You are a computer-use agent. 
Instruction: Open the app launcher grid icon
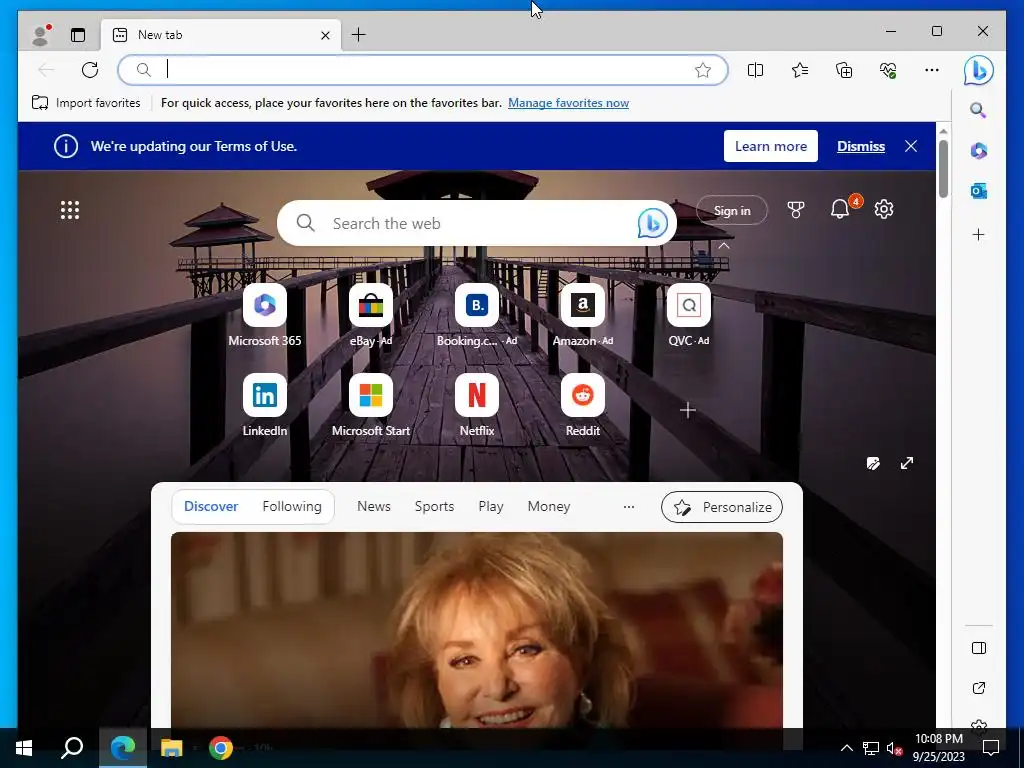pos(70,210)
